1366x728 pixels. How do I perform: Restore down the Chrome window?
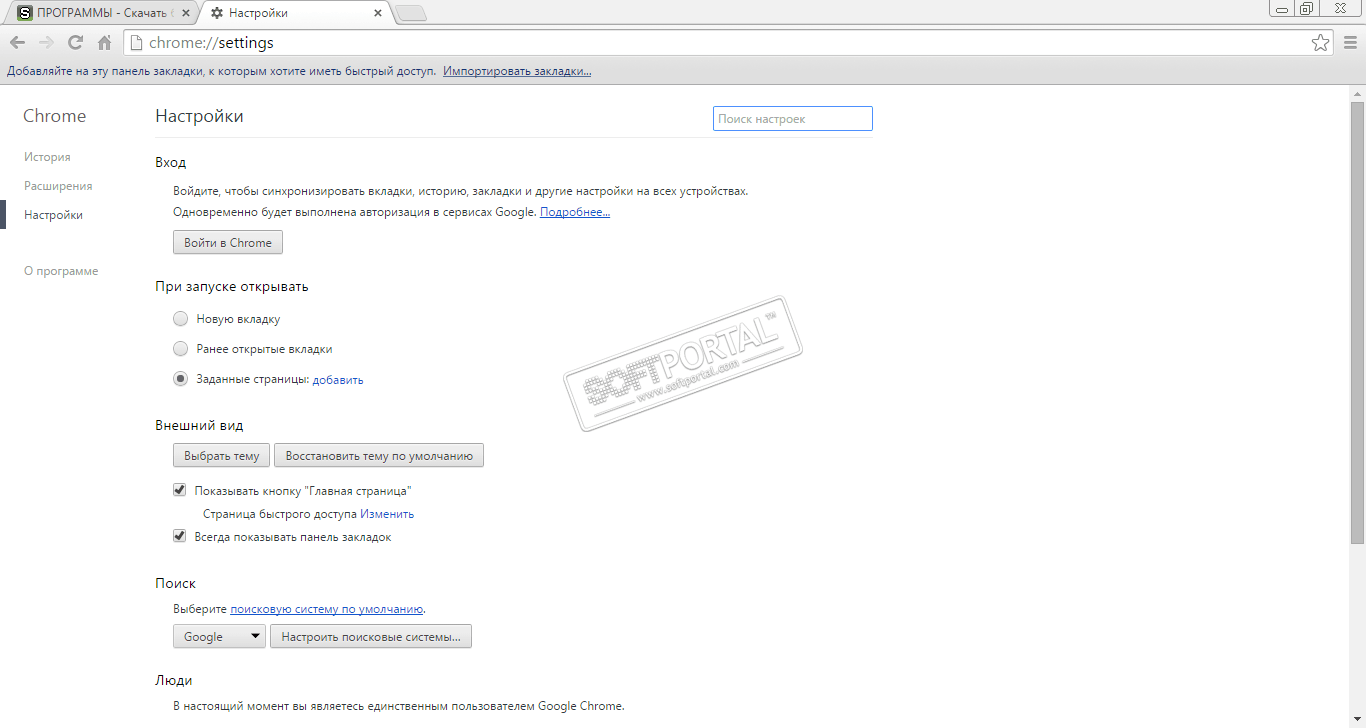click(x=1307, y=9)
